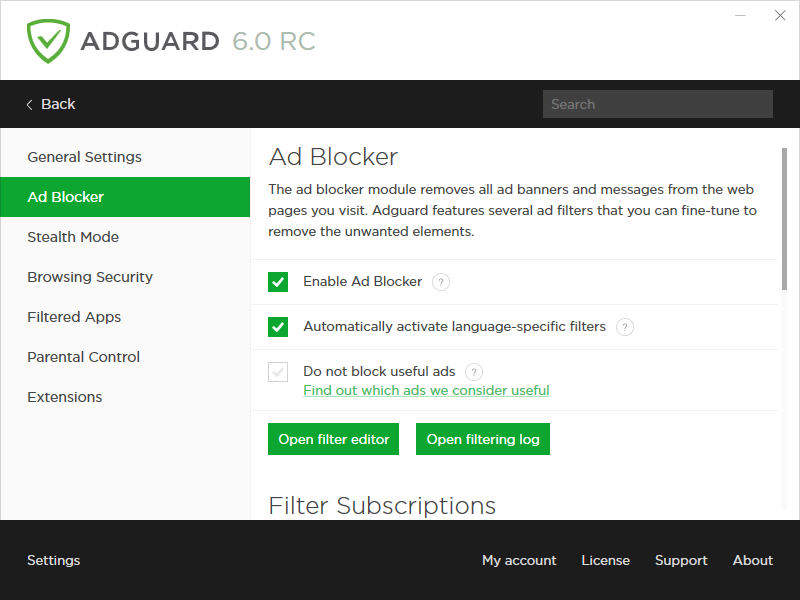Screen dimensions: 800x600
Task: Open About in footer
Action: 753,560
